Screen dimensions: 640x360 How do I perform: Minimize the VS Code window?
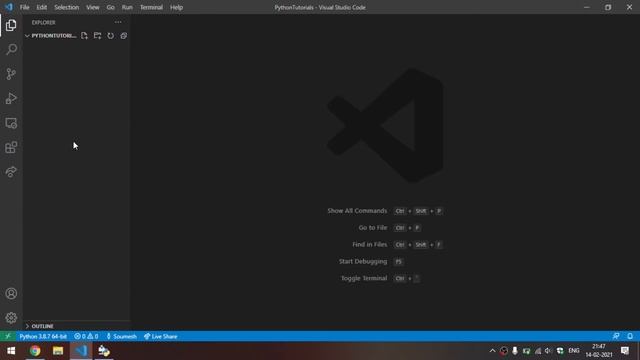point(587,7)
